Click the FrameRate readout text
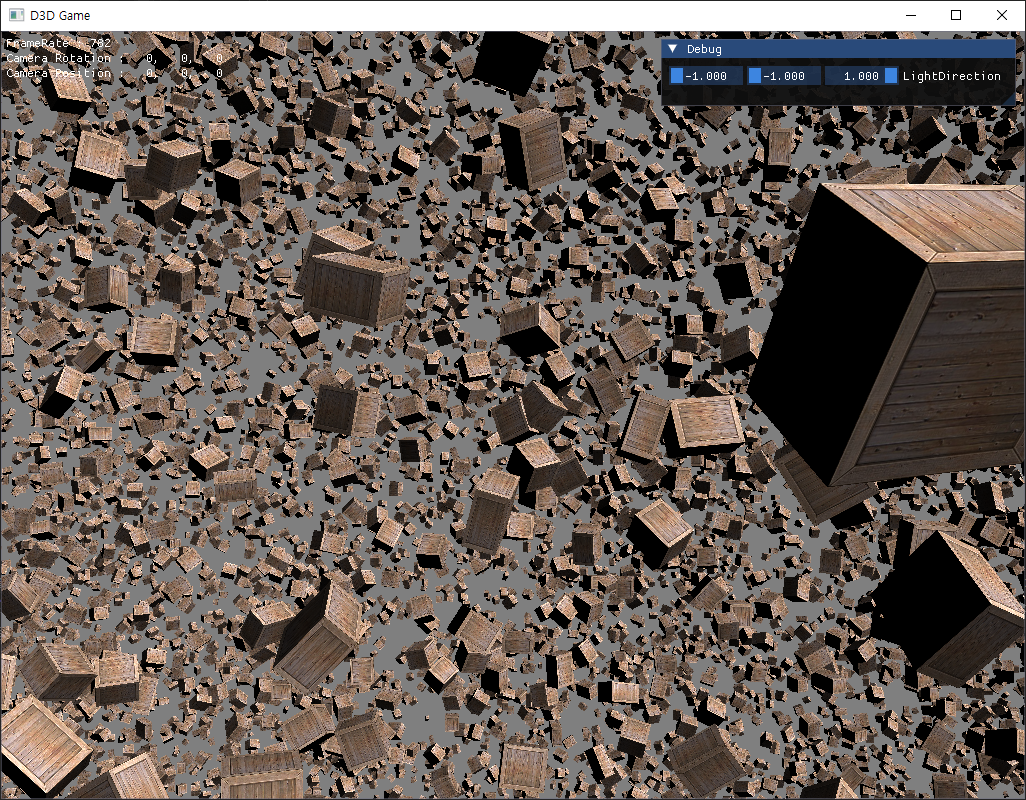Screen dimensions: 1026x800 pos(58,43)
